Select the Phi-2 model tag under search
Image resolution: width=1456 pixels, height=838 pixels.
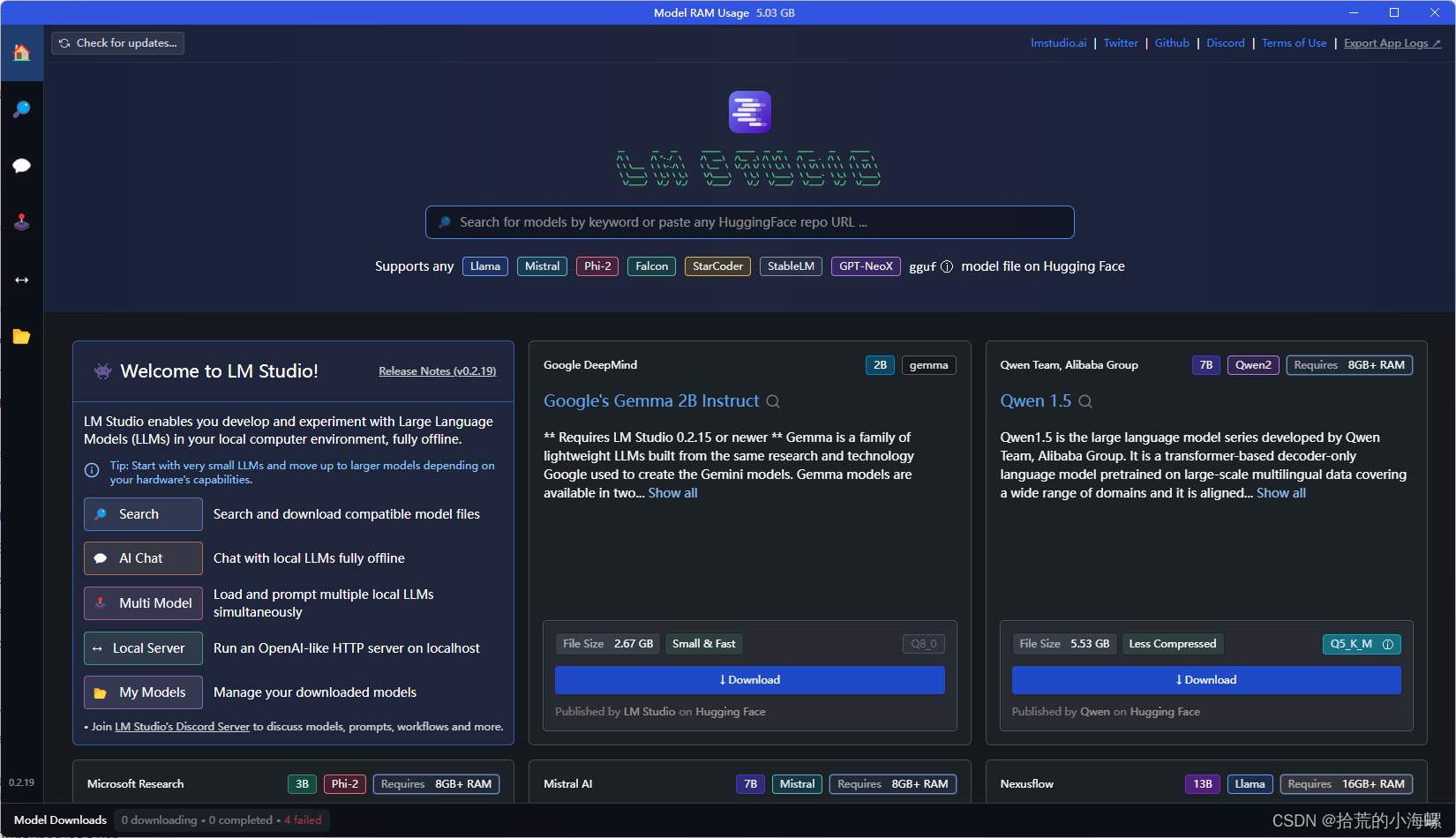pyautogui.click(x=597, y=266)
